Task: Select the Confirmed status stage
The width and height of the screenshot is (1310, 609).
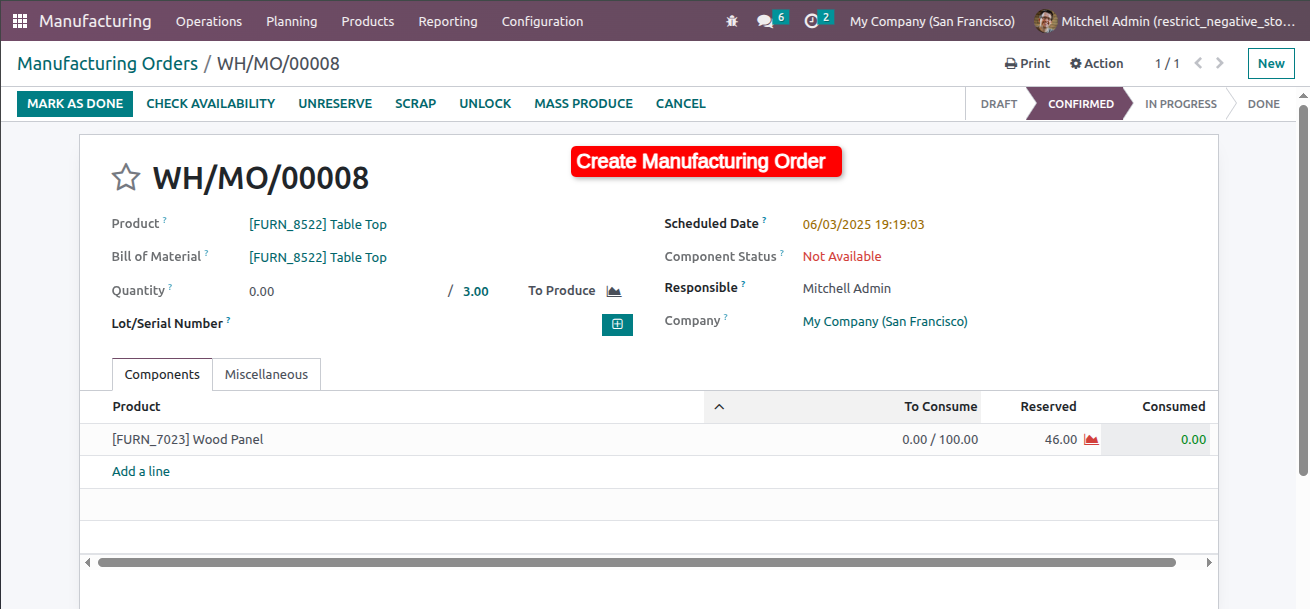Action: click(1081, 104)
